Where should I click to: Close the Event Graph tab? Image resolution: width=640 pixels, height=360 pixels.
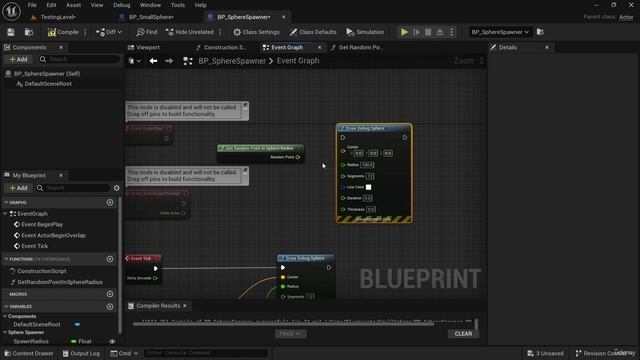(x=320, y=47)
